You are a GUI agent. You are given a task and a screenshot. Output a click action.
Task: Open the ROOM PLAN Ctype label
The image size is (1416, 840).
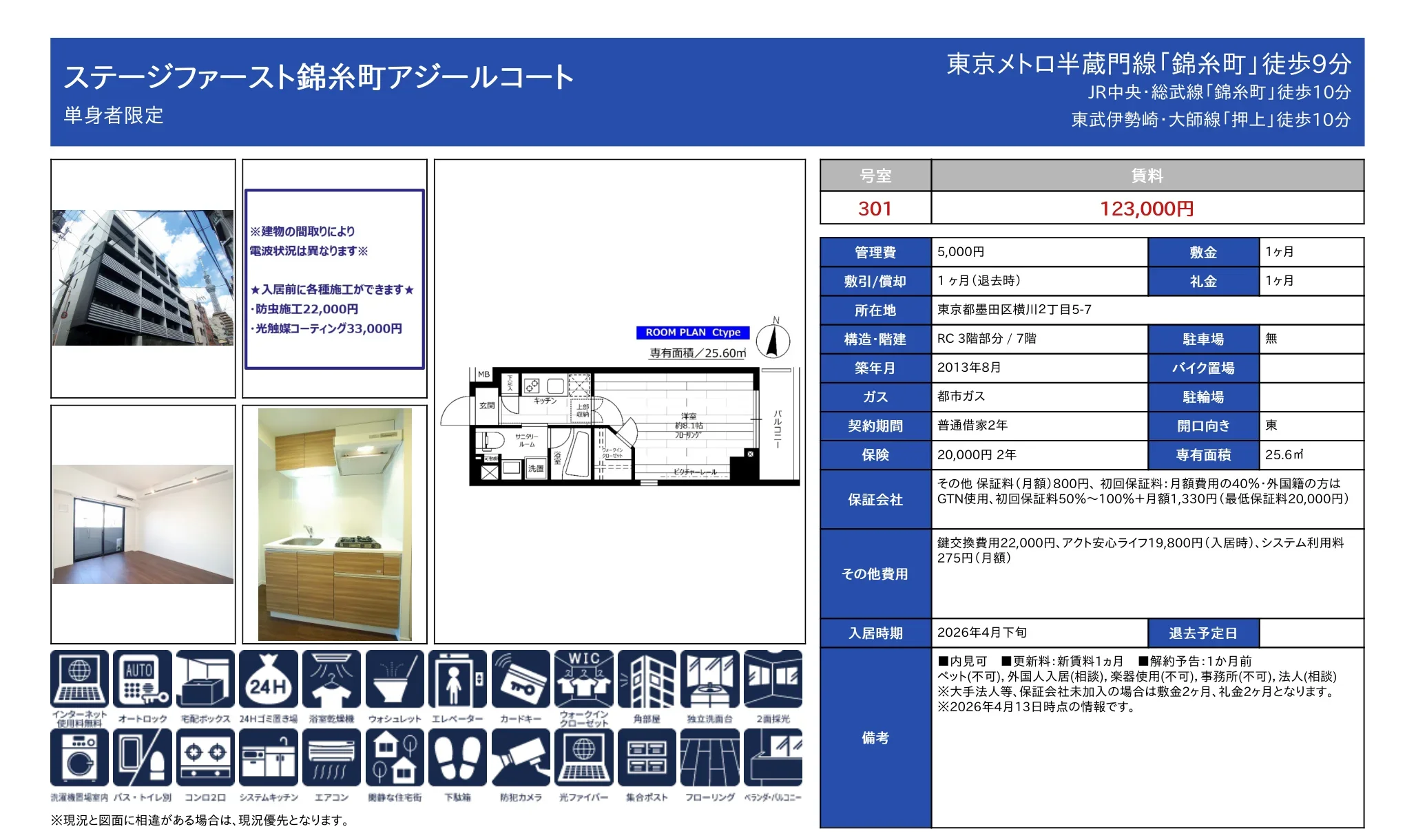692,333
